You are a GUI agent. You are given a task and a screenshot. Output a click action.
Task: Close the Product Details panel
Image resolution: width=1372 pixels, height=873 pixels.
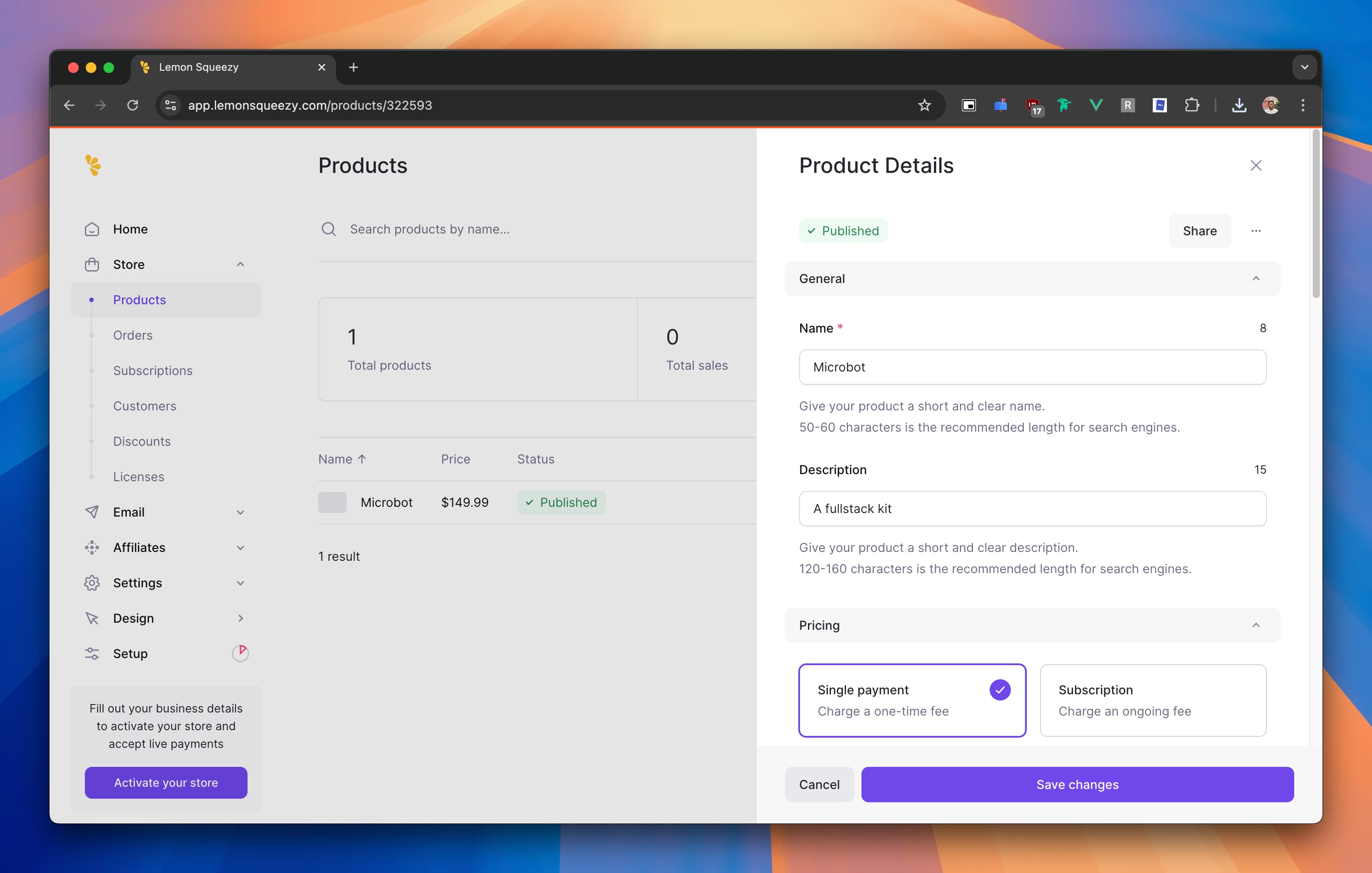[1256, 165]
